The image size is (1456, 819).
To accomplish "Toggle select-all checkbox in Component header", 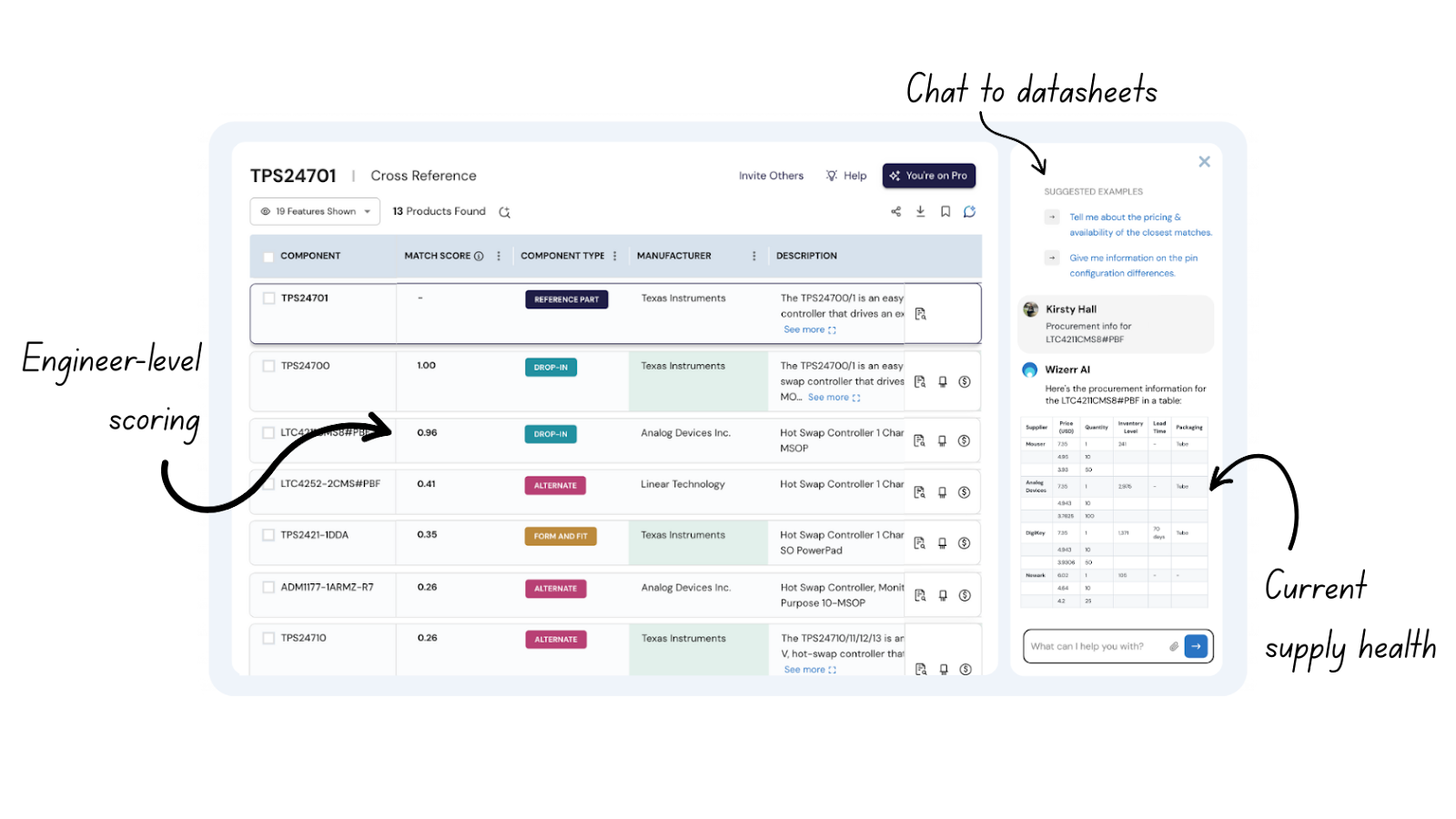I will pyautogui.click(x=268, y=257).
